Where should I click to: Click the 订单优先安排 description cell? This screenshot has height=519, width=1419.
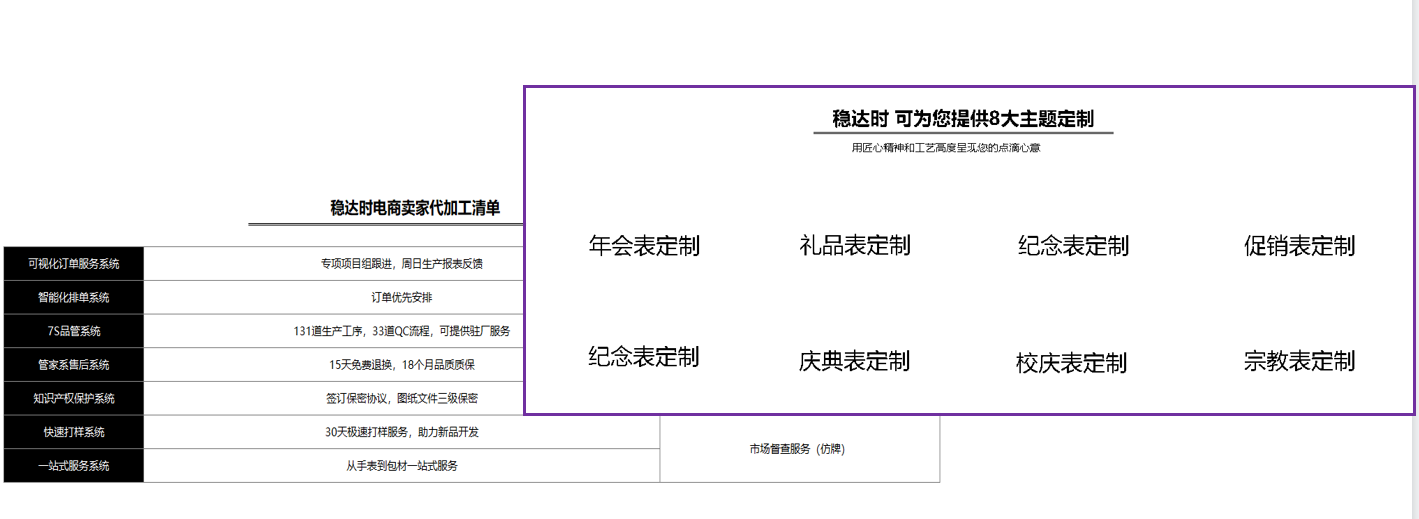(x=401, y=297)
